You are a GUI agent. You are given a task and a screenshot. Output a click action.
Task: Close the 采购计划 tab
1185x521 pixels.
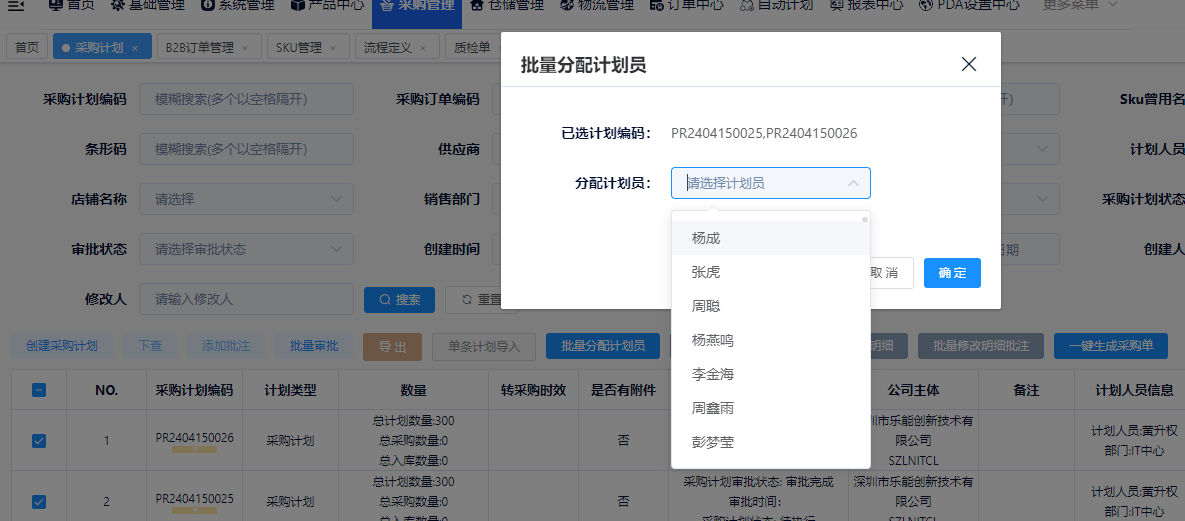point(135,48)
